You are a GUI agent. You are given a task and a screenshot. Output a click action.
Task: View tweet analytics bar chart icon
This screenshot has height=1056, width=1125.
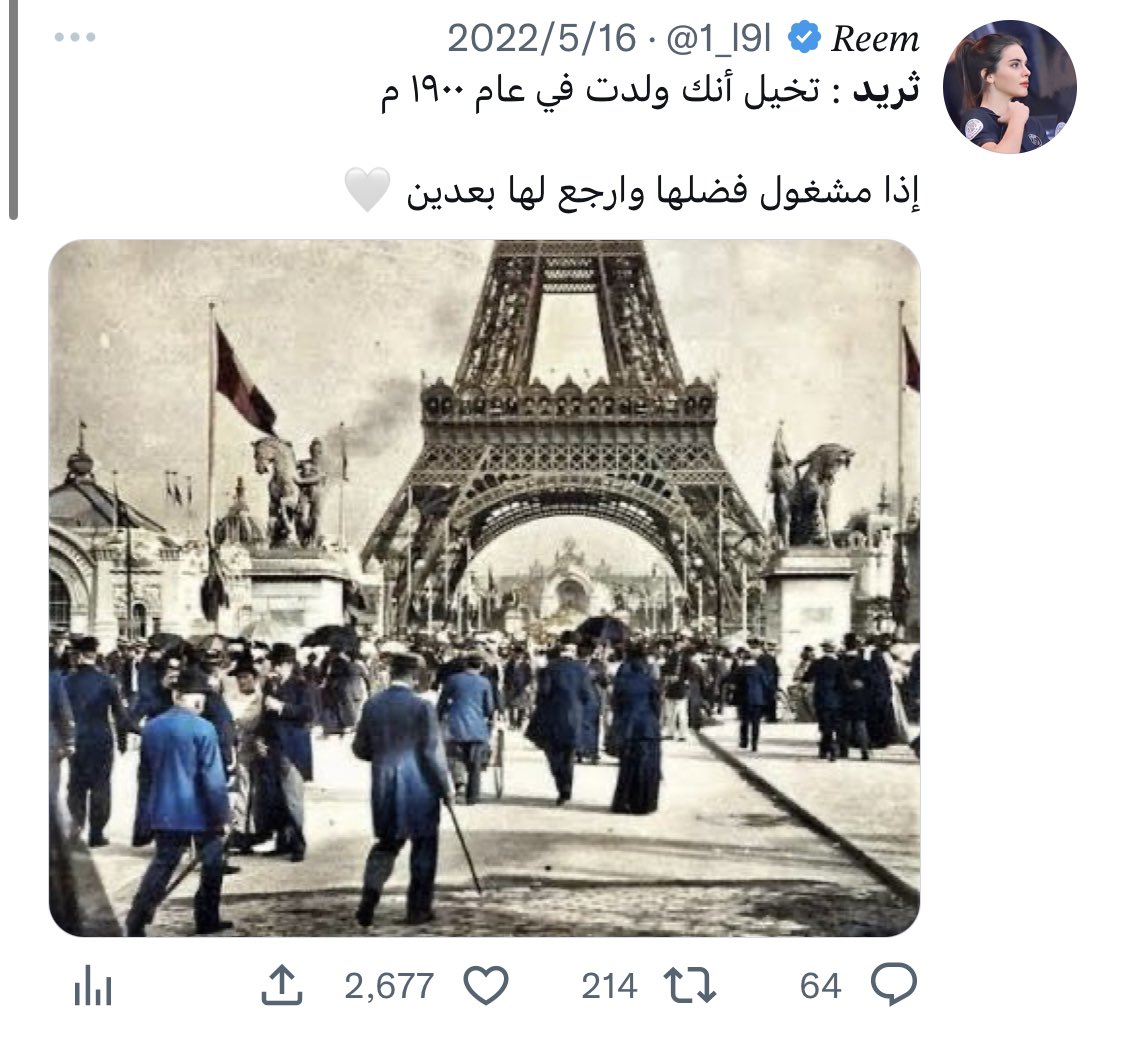pyautogui.click(x=93, y=986)
